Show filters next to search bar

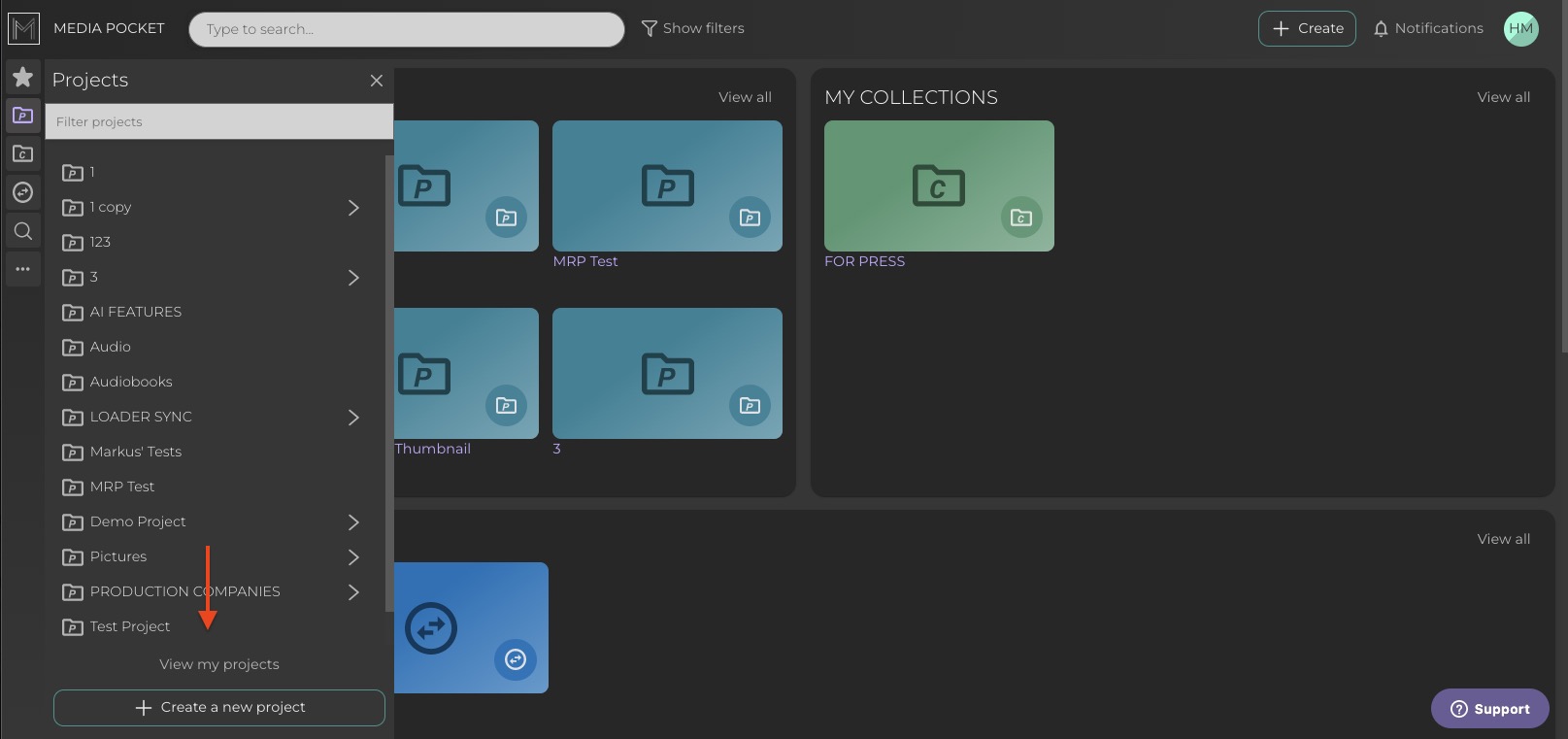pos(693,29)
